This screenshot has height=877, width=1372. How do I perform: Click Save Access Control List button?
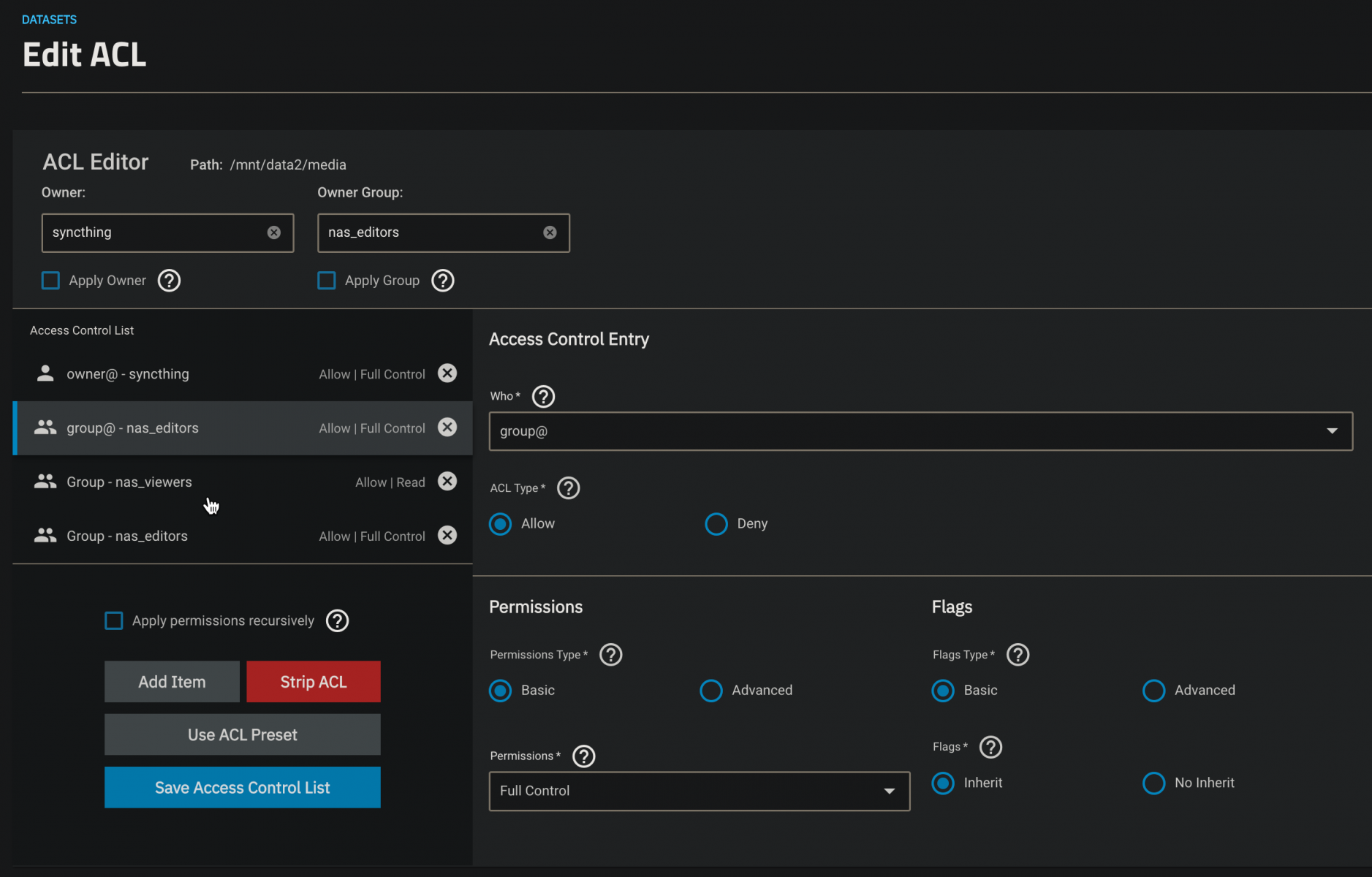242,787
